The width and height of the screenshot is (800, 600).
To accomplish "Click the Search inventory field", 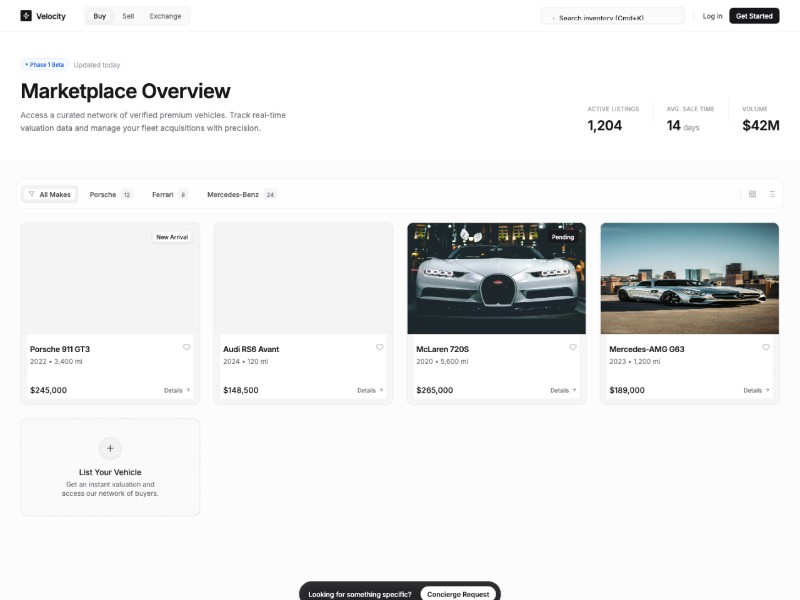I will [x=613, y=17].
